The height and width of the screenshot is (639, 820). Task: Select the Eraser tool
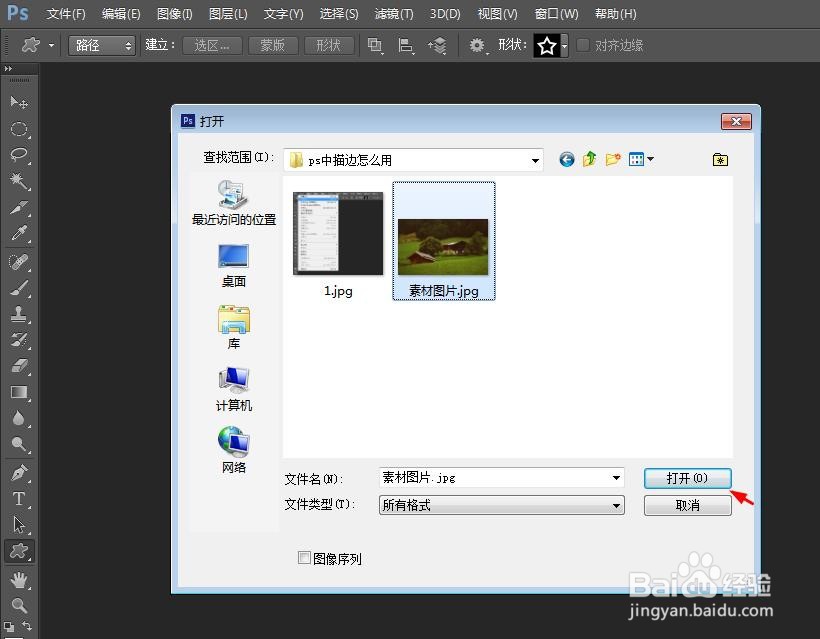tap(19, 366)
